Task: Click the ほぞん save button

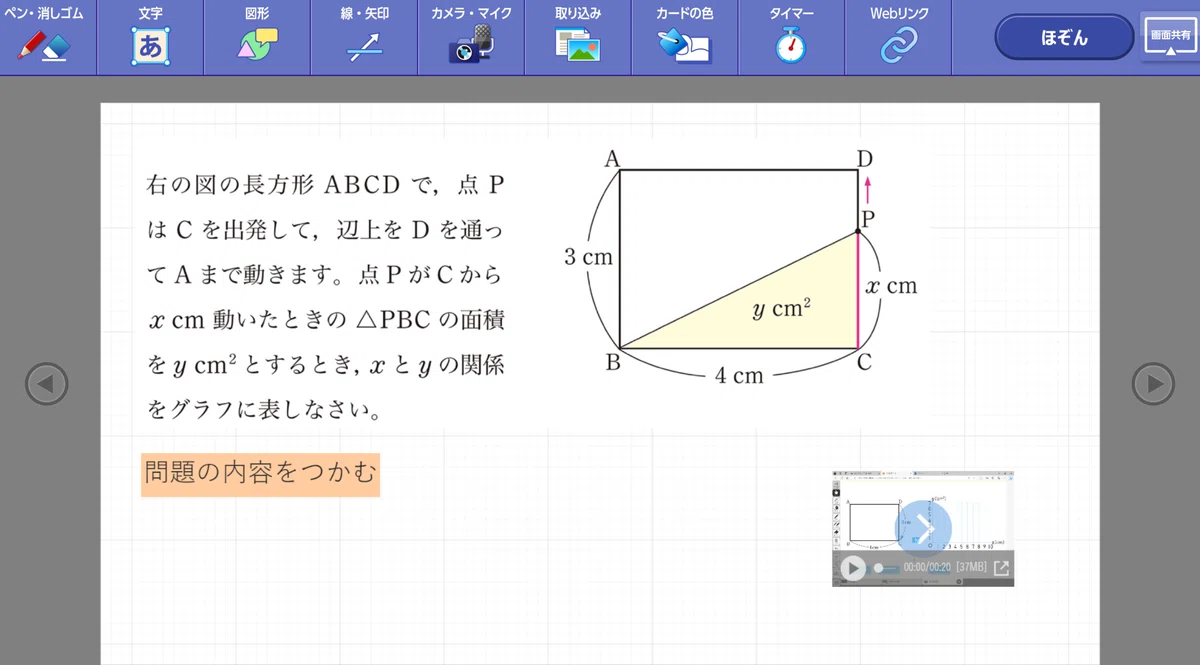Action: tap(1064, 38)
